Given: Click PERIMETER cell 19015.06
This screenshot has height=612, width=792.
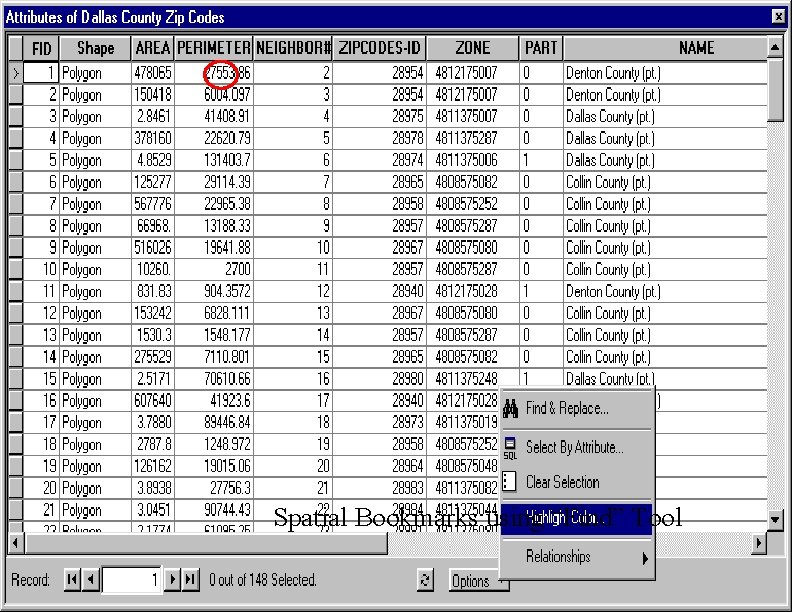Looking at the screenshot, I should (x=214, y=466).
